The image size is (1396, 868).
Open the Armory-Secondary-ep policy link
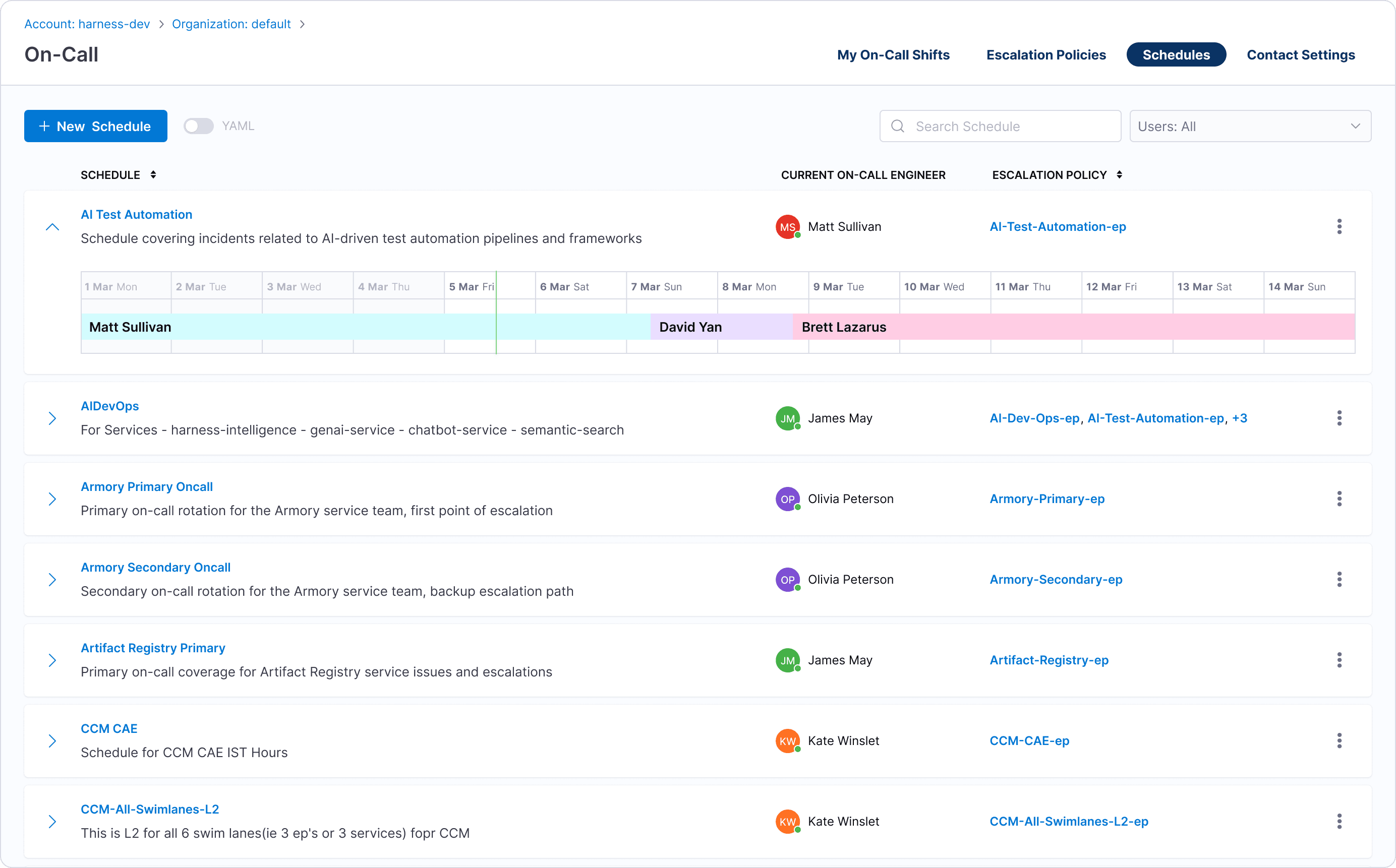click(x=1056, y=580)
